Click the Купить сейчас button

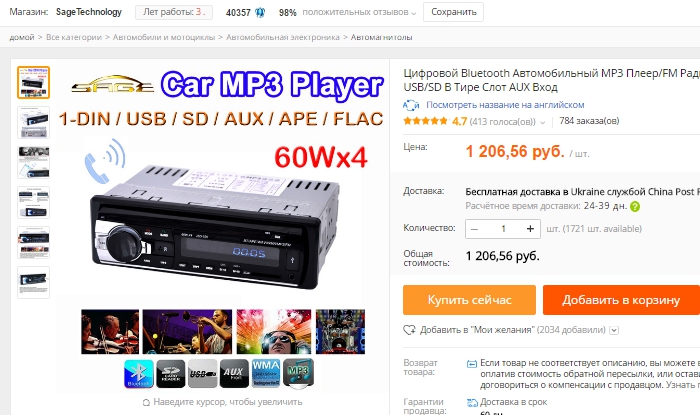[469, 300]
